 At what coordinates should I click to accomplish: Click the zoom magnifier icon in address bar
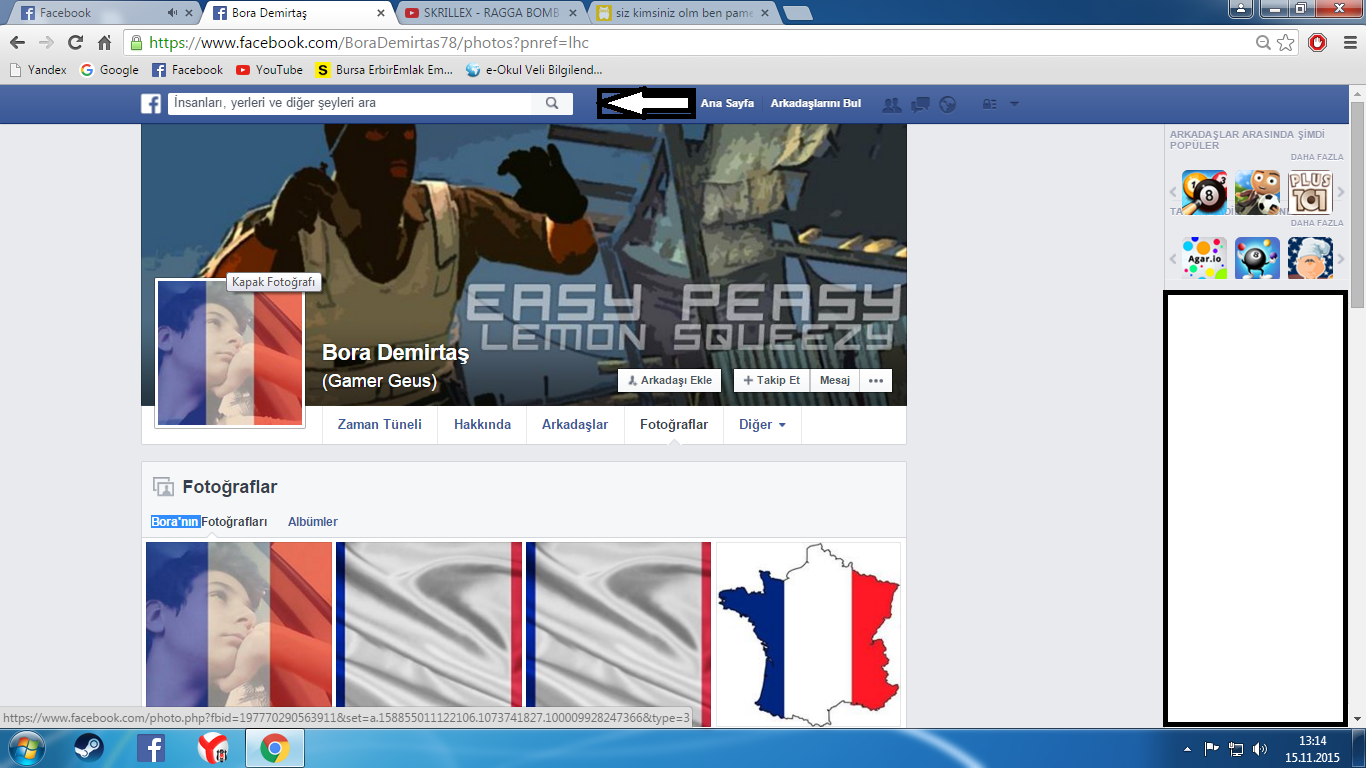click(1264, 43)
